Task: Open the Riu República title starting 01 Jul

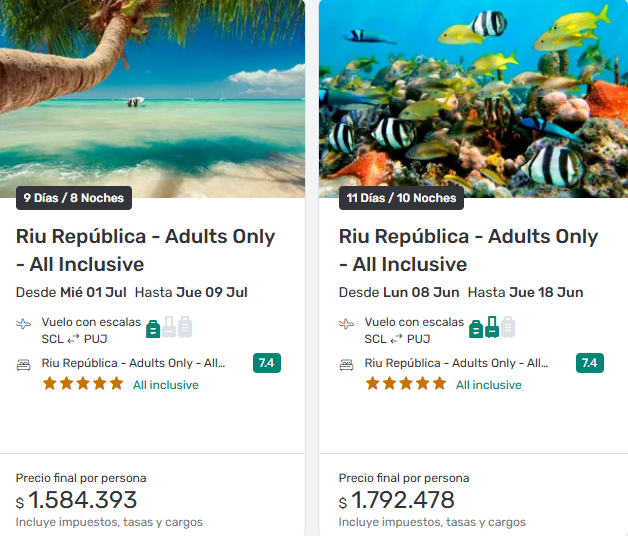Action: pyautogui.click(x=145, y=250)
